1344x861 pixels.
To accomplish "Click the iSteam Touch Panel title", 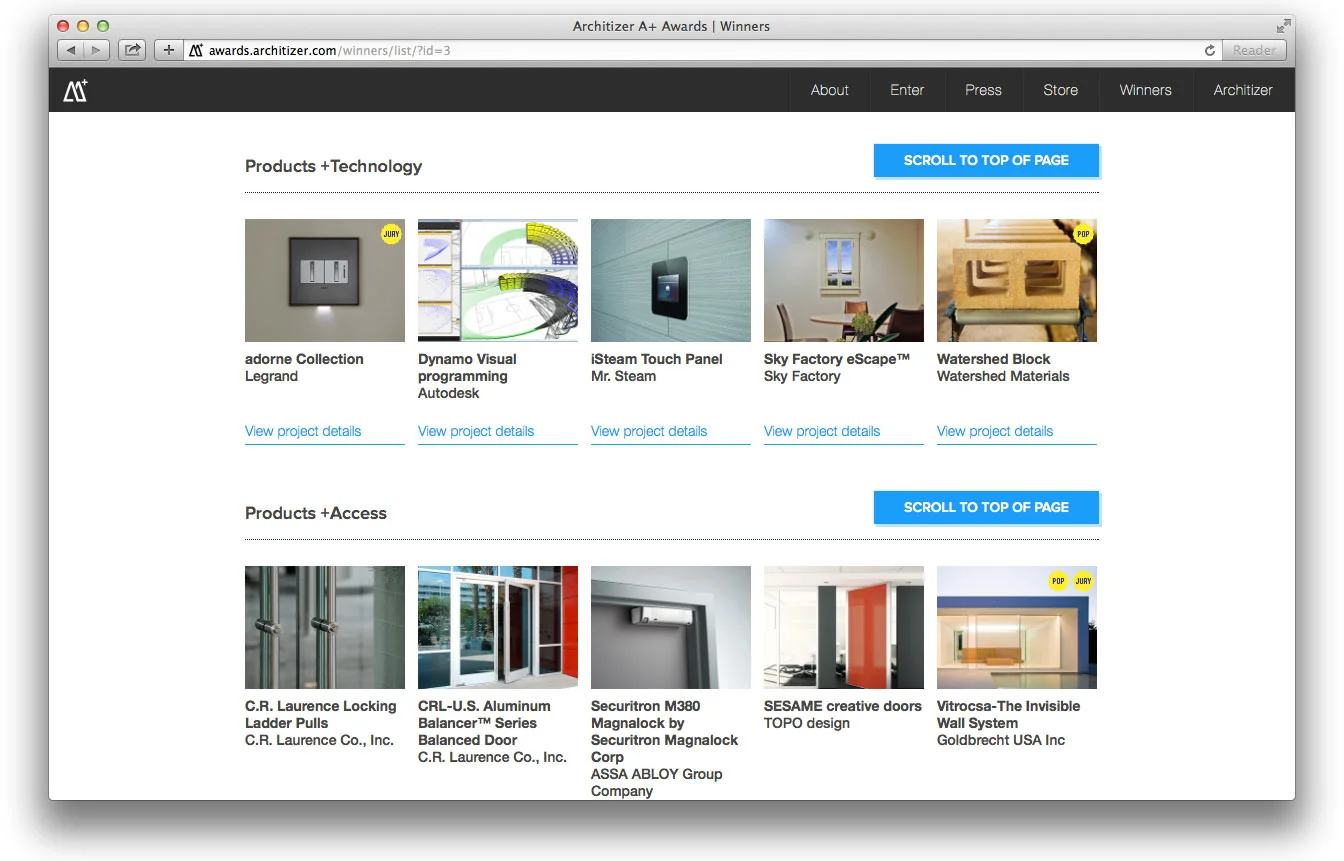I will tap(657, 359).
